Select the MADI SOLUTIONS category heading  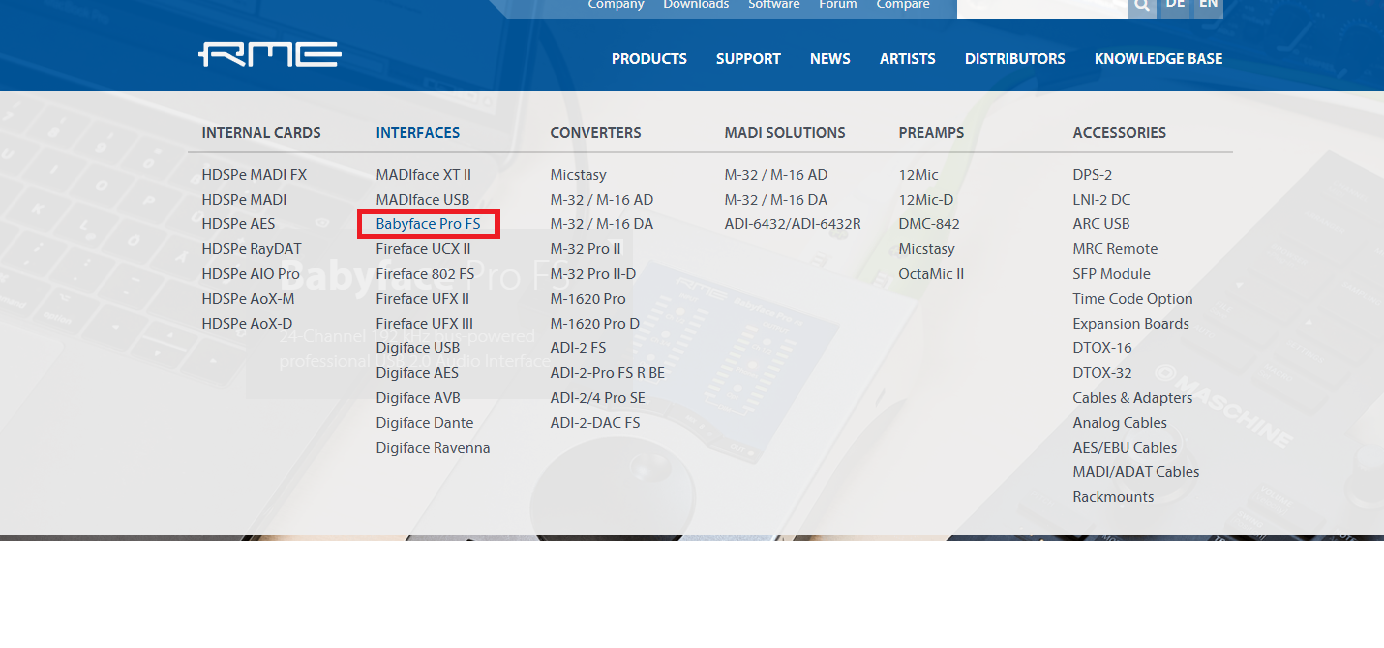pyautogui.click(x=785, y=133)
